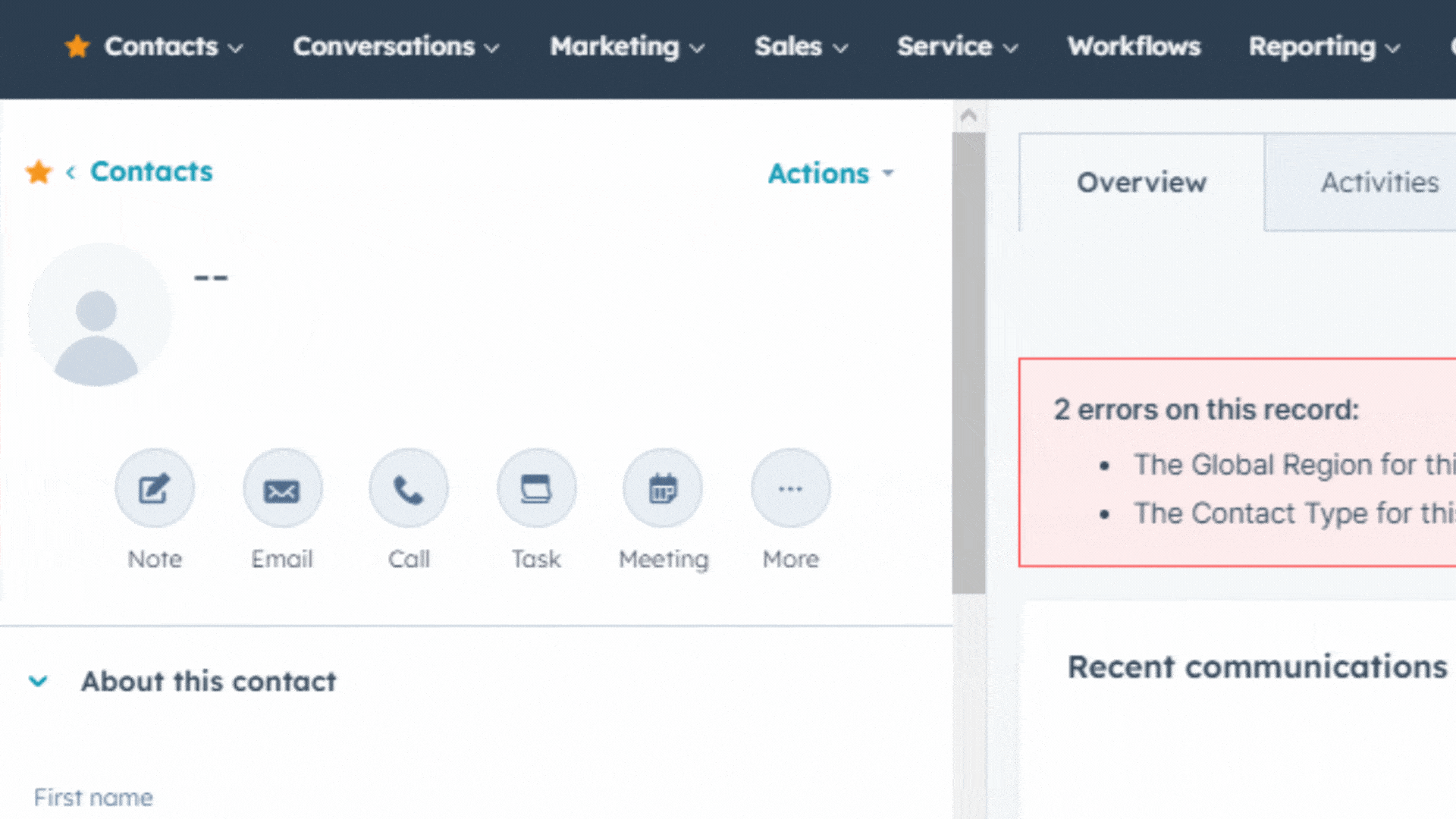Select the Overview tab

tap(1141, 183)
